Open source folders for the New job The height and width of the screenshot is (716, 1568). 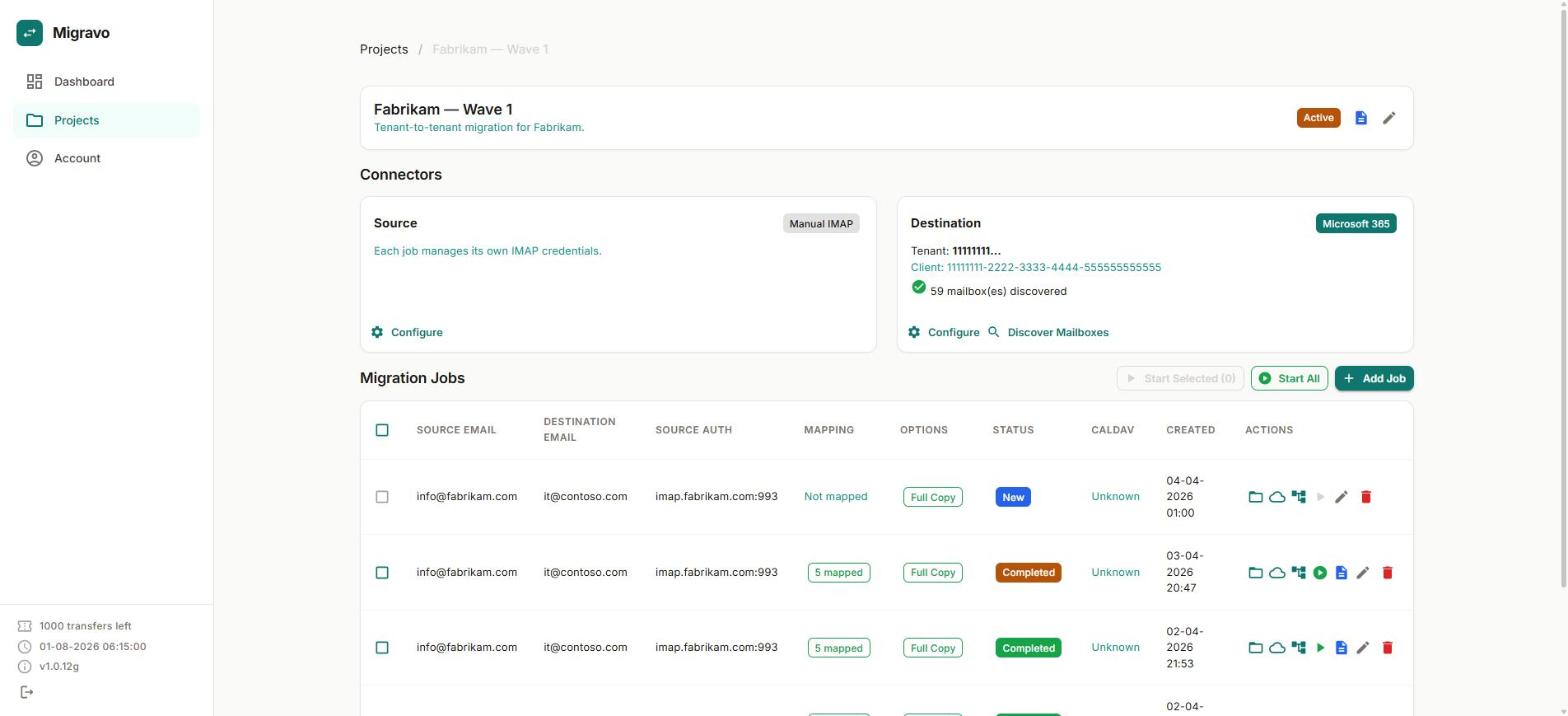click(1255, 497)
